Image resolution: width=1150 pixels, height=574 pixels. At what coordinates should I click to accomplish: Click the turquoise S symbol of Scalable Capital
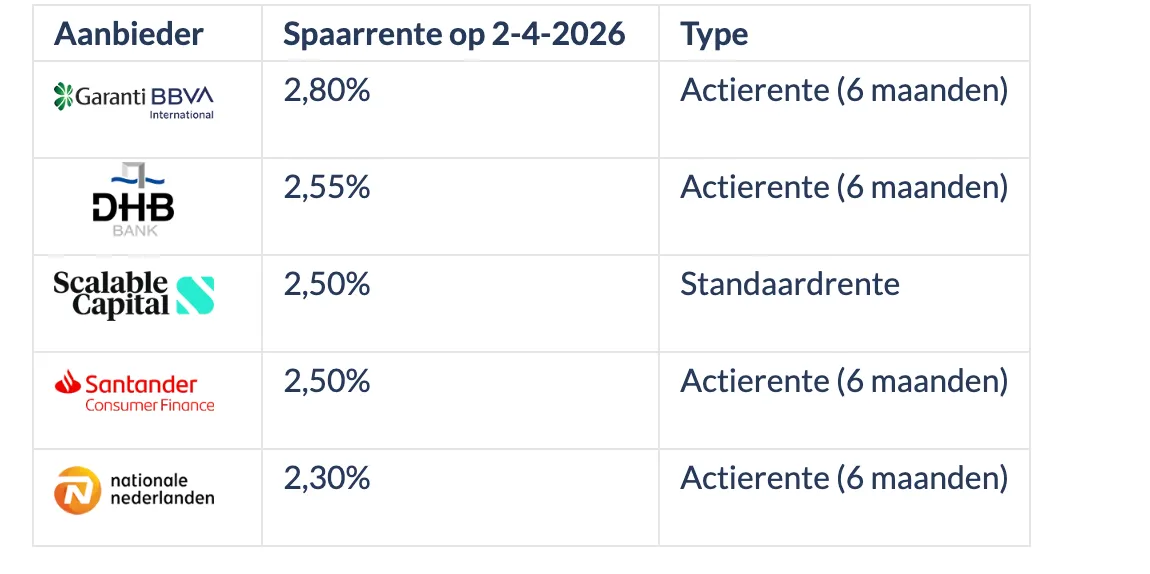195,295
